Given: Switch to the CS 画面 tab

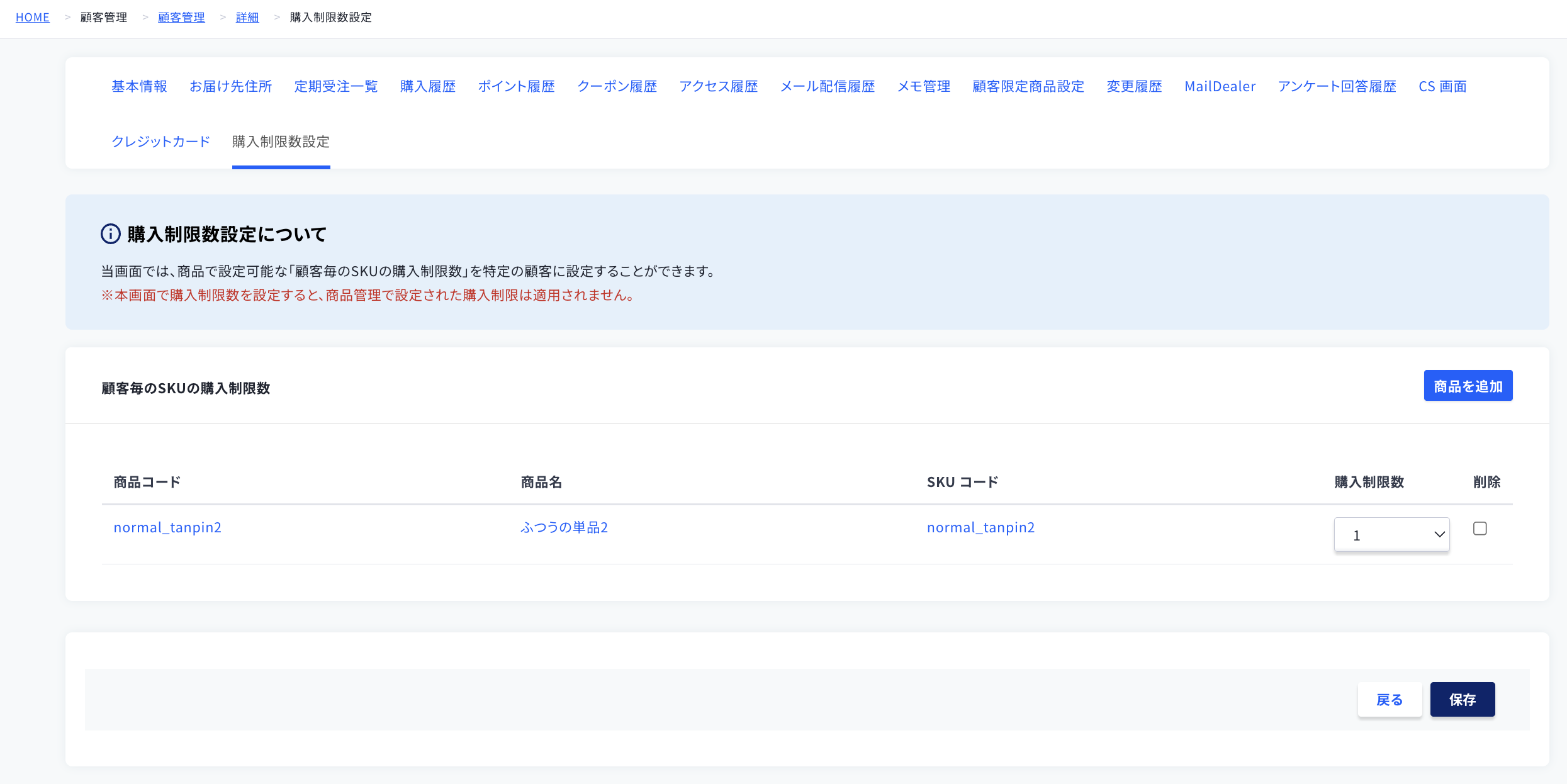Looking at the screenshot, I should pyautogui.click(x=1443, y=86).
